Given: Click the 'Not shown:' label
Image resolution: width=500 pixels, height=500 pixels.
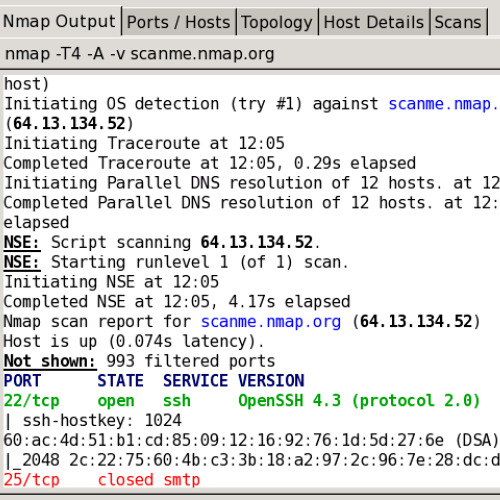Looking at the screenshot, I should (50, 361).
